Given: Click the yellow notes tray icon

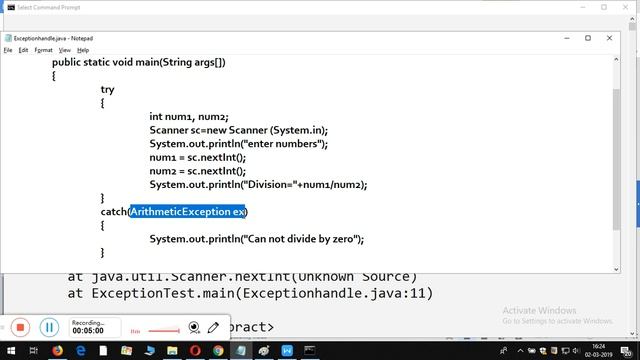Looking at the screenshot, I should pyautogui.click(x=554, y=351).
